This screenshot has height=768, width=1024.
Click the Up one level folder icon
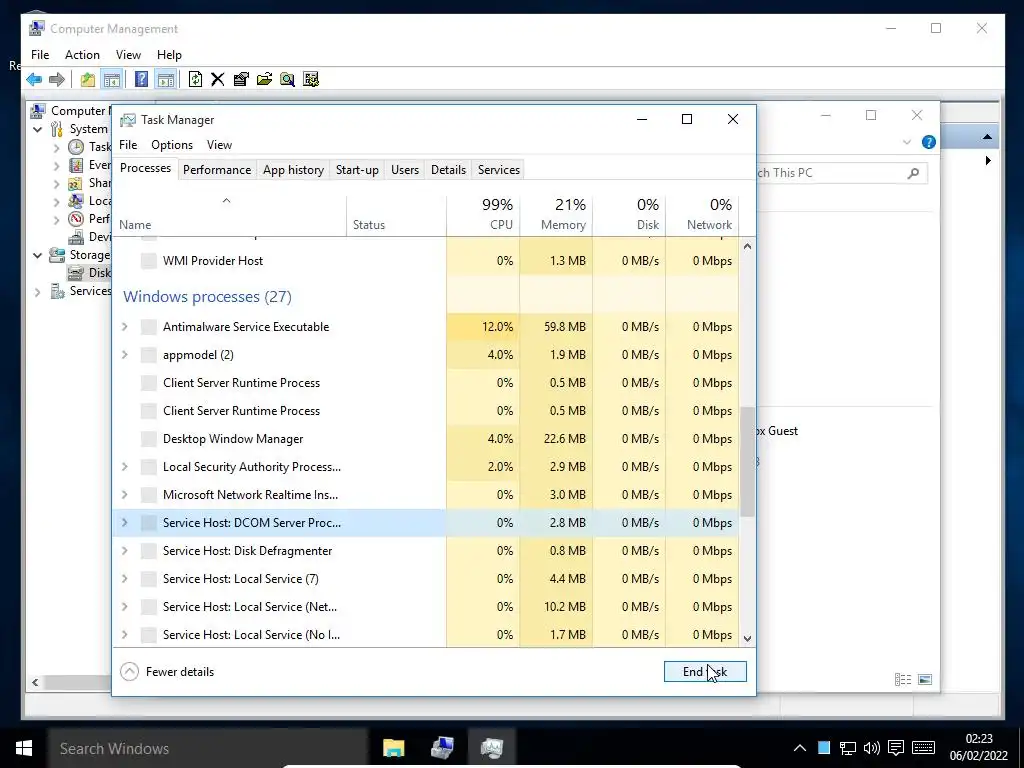tap(88, 80)
